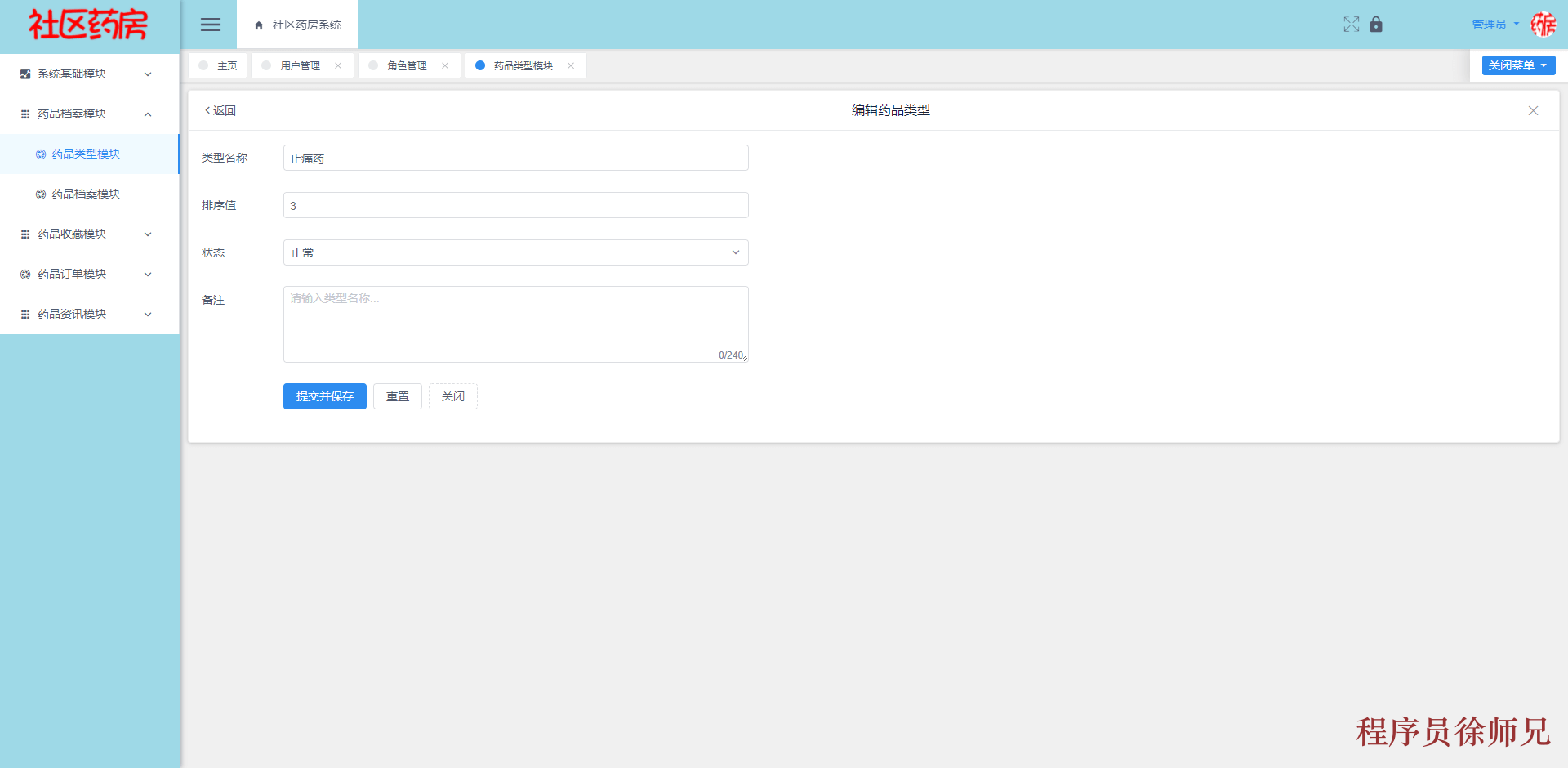
Task: Close the 主页 tab
Action: pyautogui.click(x=239, y=65)
